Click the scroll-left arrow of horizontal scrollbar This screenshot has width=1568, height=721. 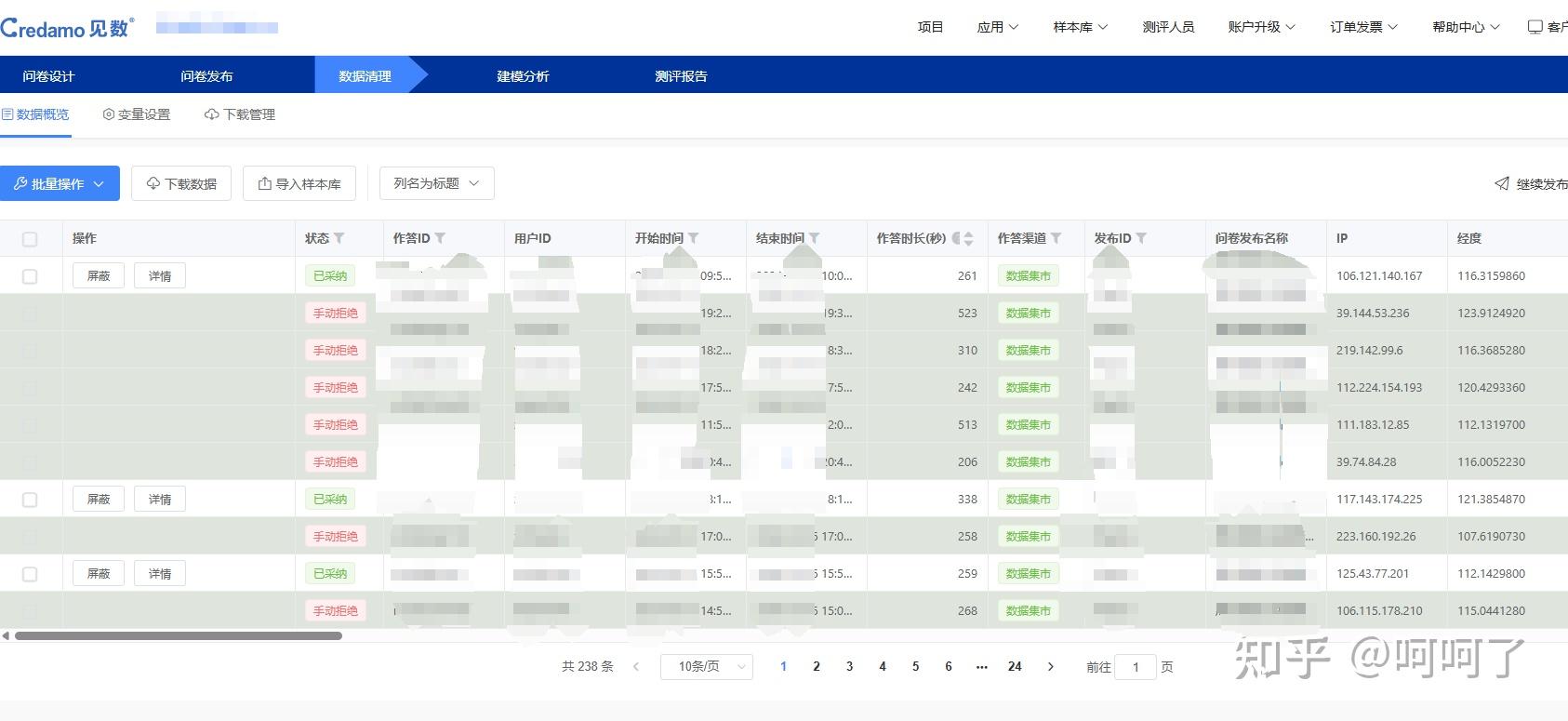pos(6,636)
